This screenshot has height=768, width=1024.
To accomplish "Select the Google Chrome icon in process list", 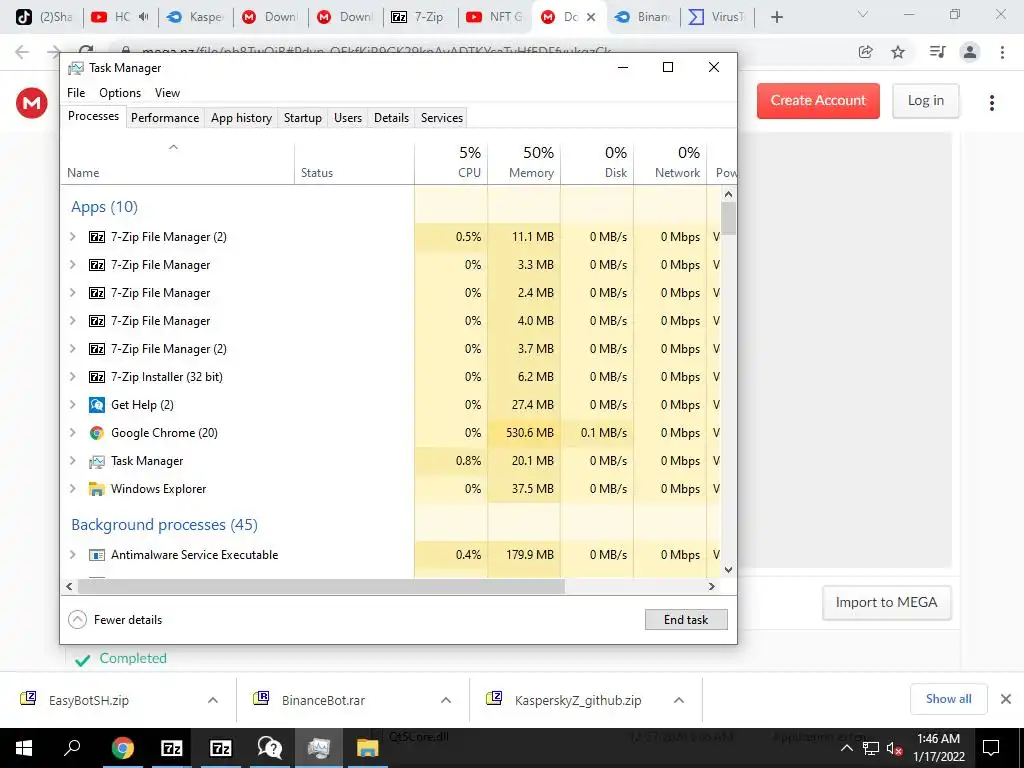I will [x=97, y=433].
